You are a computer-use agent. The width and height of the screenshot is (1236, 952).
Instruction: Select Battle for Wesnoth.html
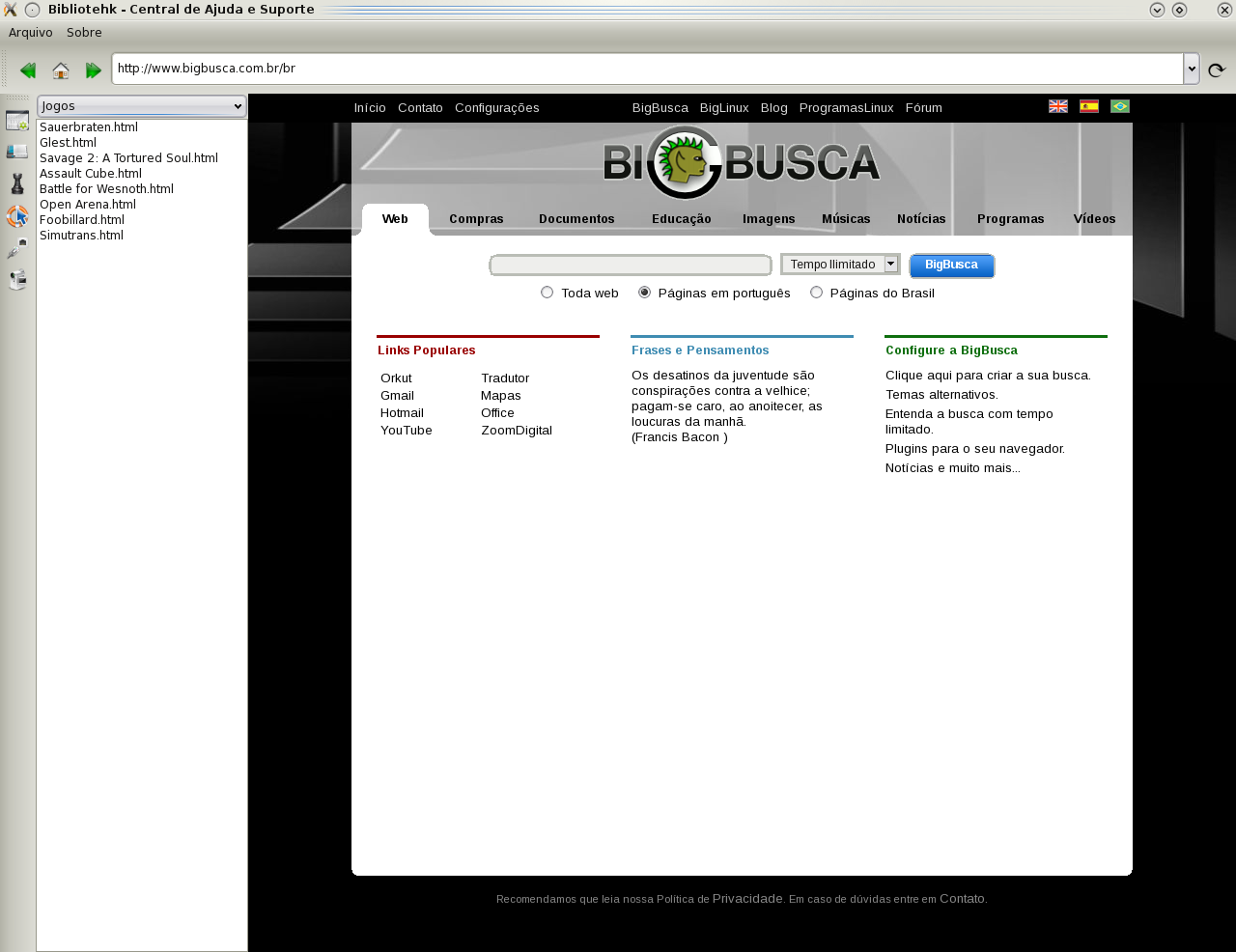106,189
